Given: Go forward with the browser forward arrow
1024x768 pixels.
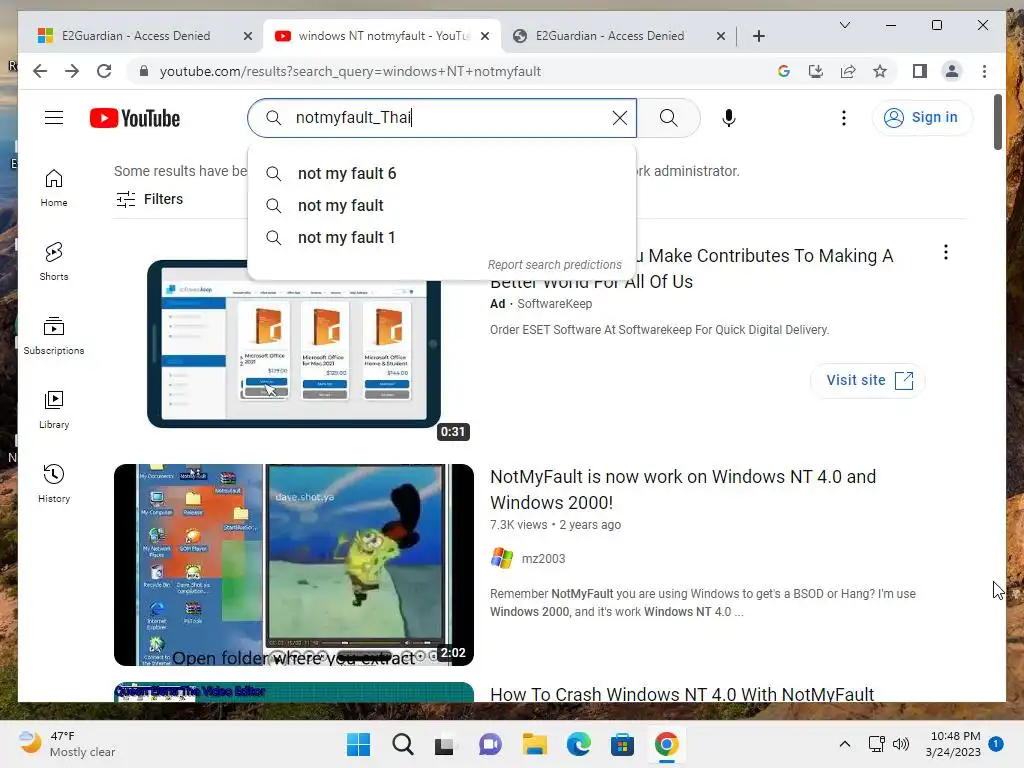Looking at the screenshot, I should (x=72, y=71).
